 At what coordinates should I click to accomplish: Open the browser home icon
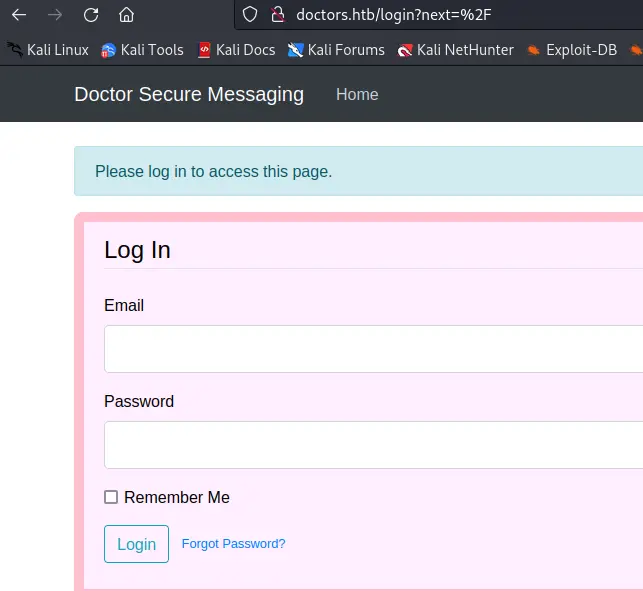tap(126, 15)
